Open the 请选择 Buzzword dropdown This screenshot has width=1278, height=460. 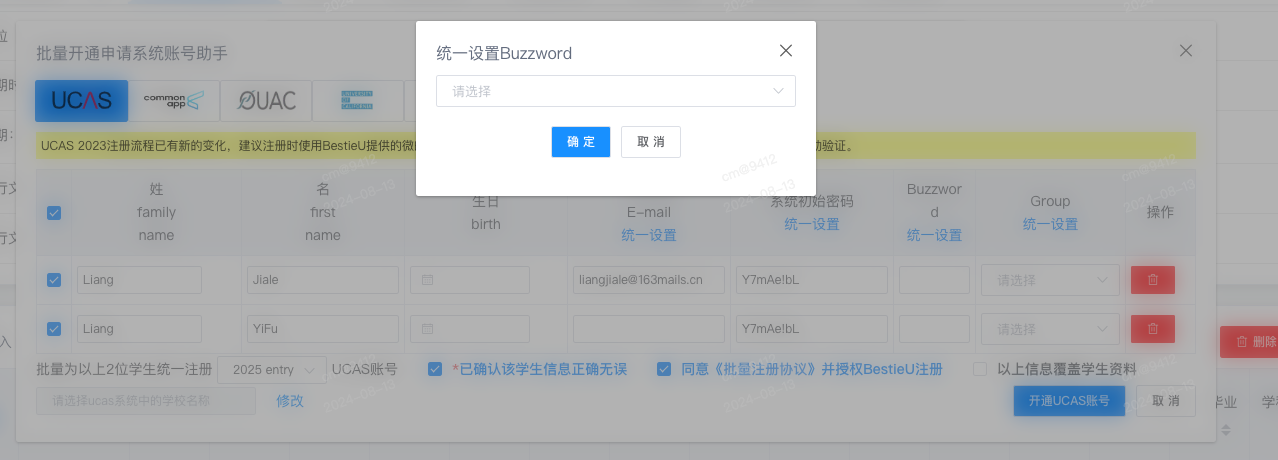[616, 91]
